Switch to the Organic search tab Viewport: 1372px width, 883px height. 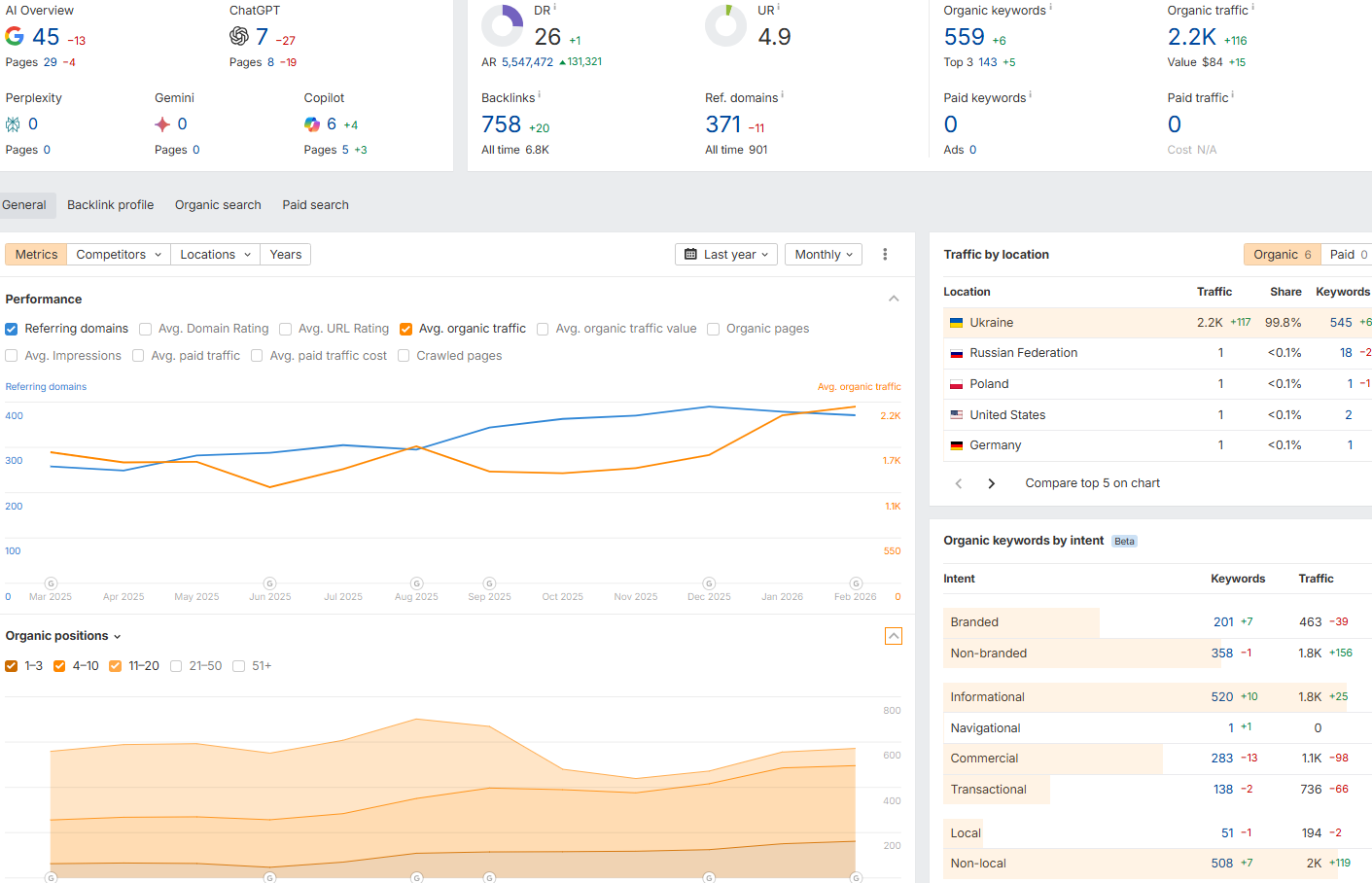pyautogui.click(x=218, y=205)
